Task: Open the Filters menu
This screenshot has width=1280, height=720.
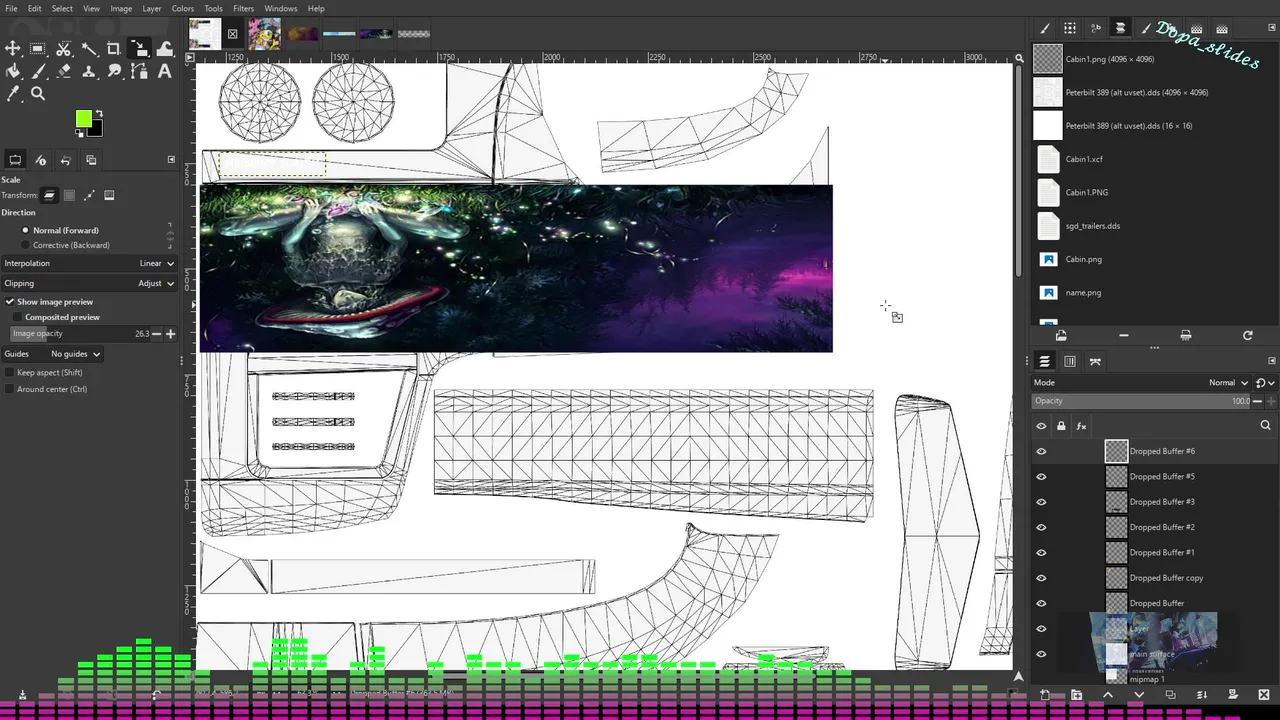Action: point(244,8)
